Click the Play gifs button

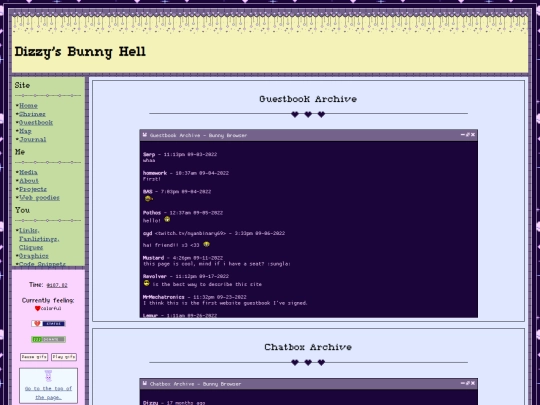(x=64, y=357)
